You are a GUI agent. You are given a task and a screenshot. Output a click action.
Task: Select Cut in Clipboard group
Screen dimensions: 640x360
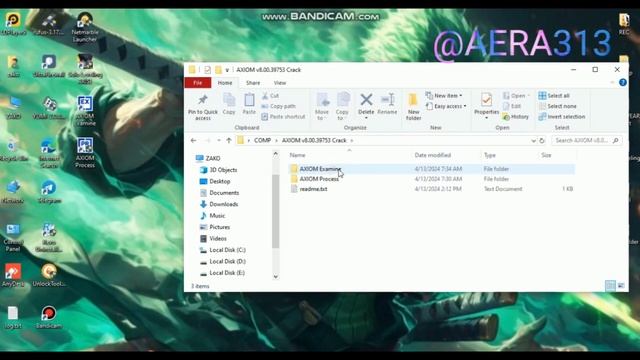point(270,96)
